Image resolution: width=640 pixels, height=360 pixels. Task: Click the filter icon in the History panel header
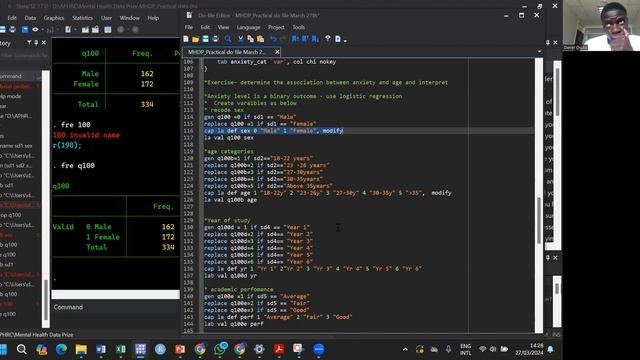(x=29, y=42)
